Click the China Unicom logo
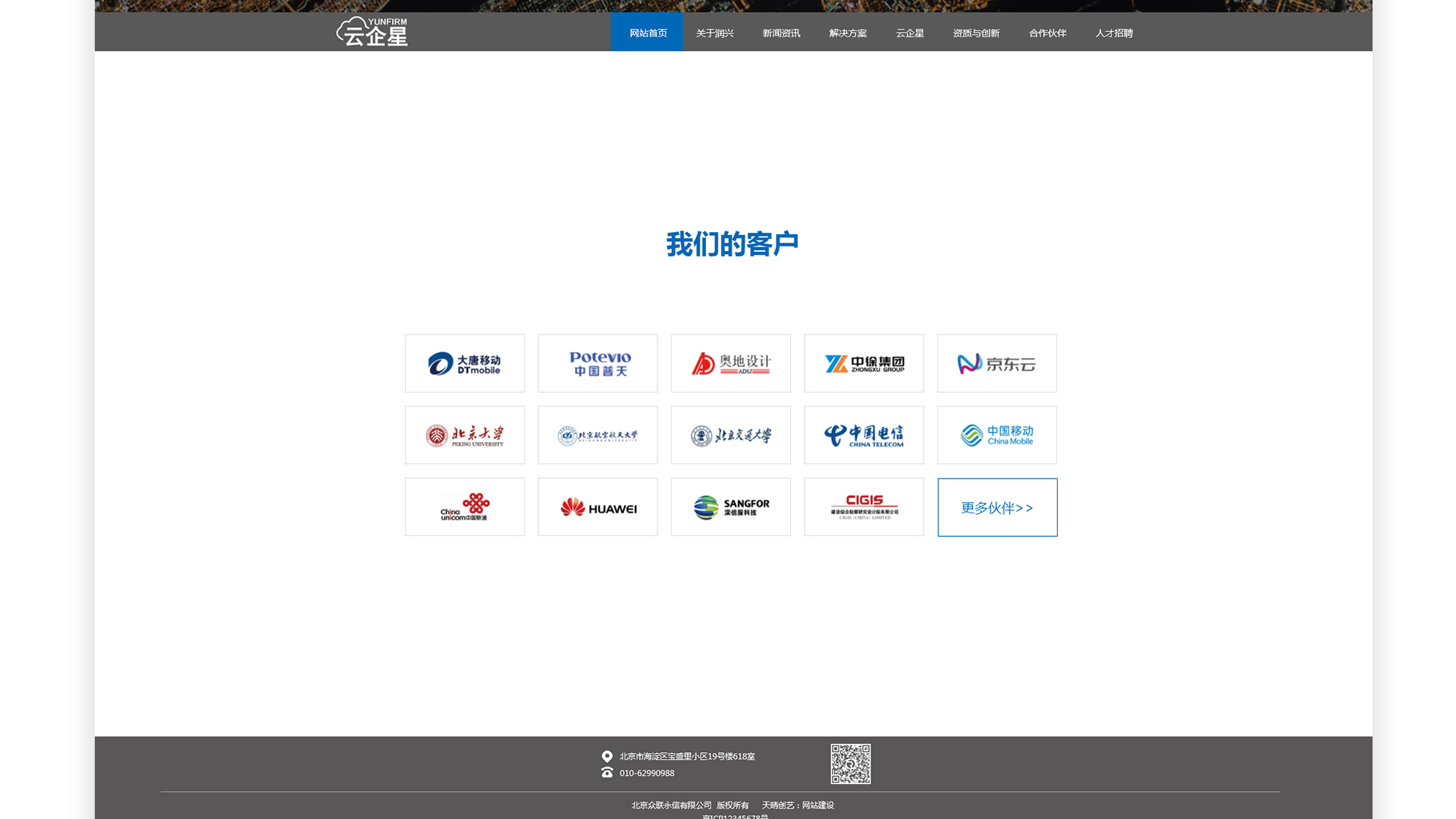The image size is (1456, 819). click(464, 507)
